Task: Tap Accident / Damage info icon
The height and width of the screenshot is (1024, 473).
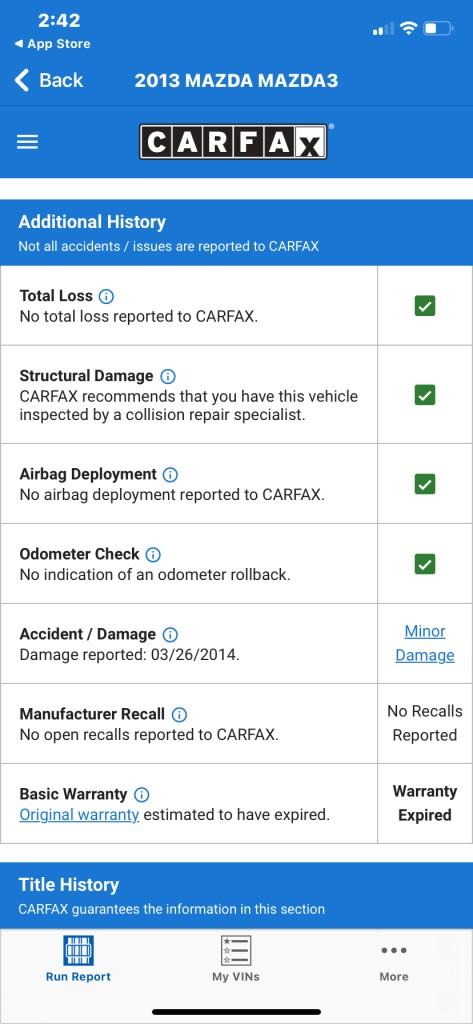Action: tap(170, 634)
